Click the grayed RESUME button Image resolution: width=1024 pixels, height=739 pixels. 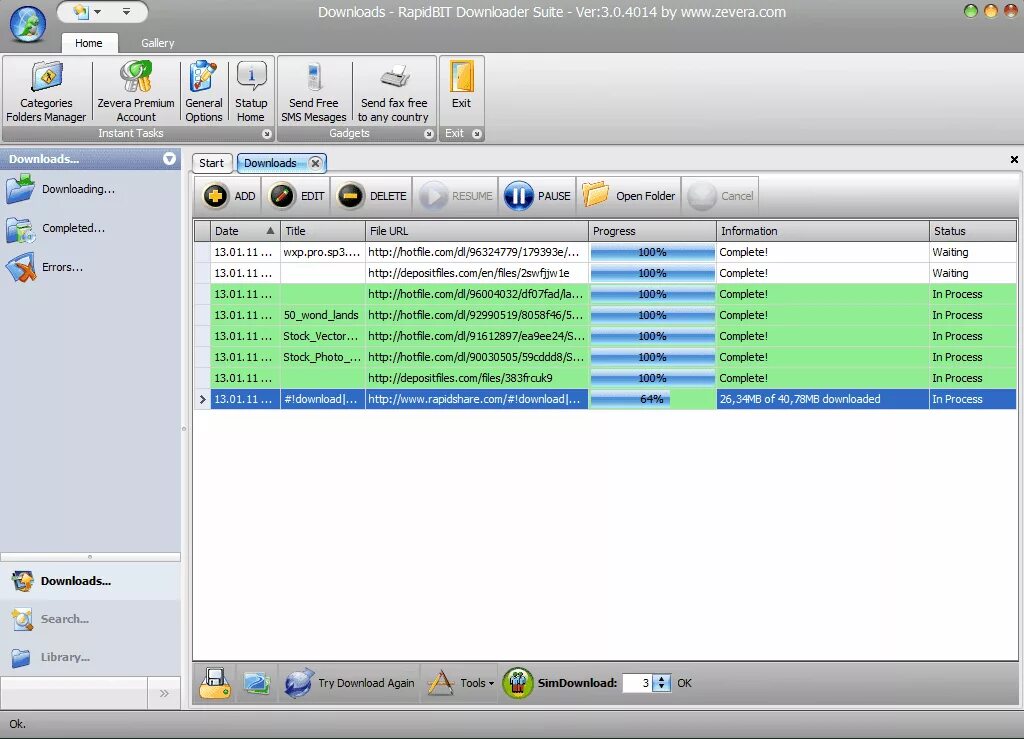(x=456, y=196)
